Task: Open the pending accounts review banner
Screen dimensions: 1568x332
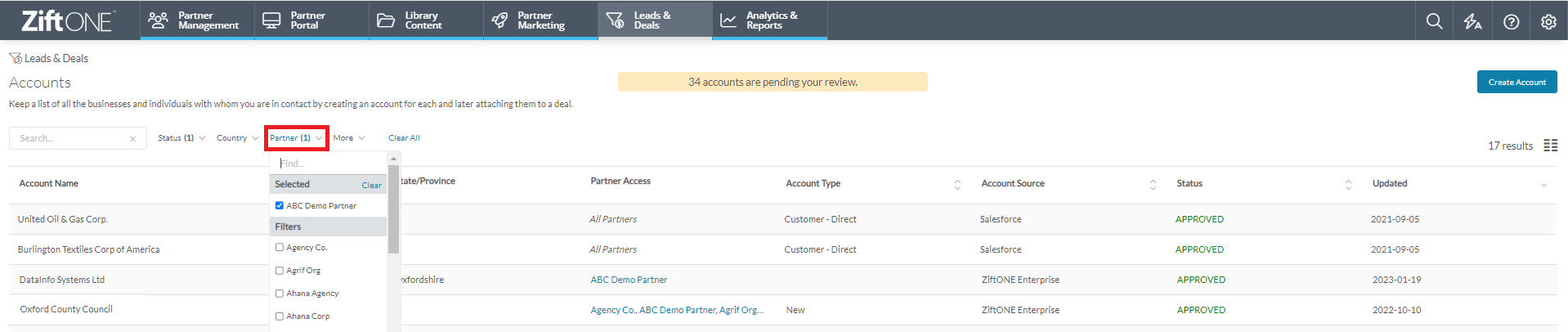Action: pos(773,82)
